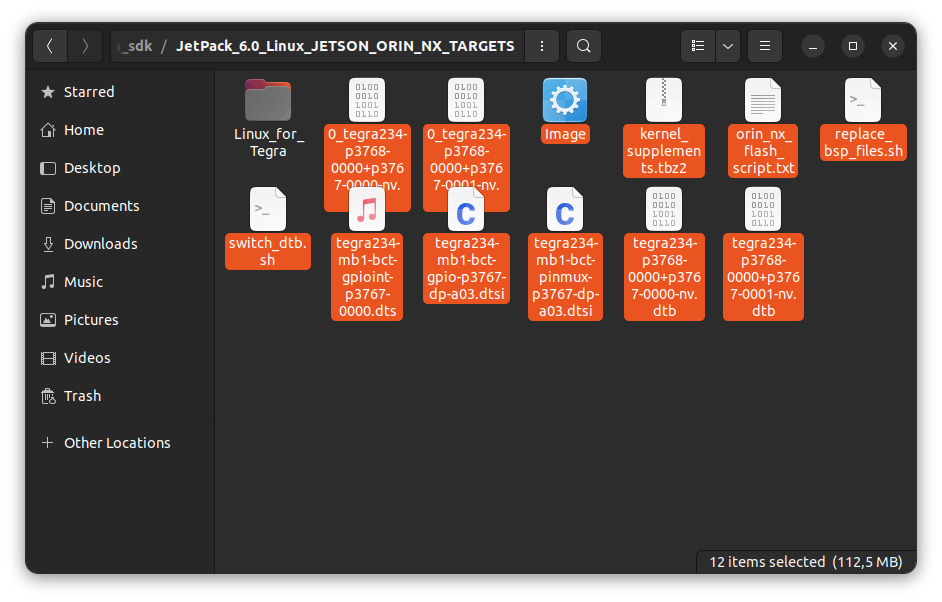Click 'kernel_supplements.tbz2' file name label
This screenshot has width=942, height=602.
(x=664, y=151)
